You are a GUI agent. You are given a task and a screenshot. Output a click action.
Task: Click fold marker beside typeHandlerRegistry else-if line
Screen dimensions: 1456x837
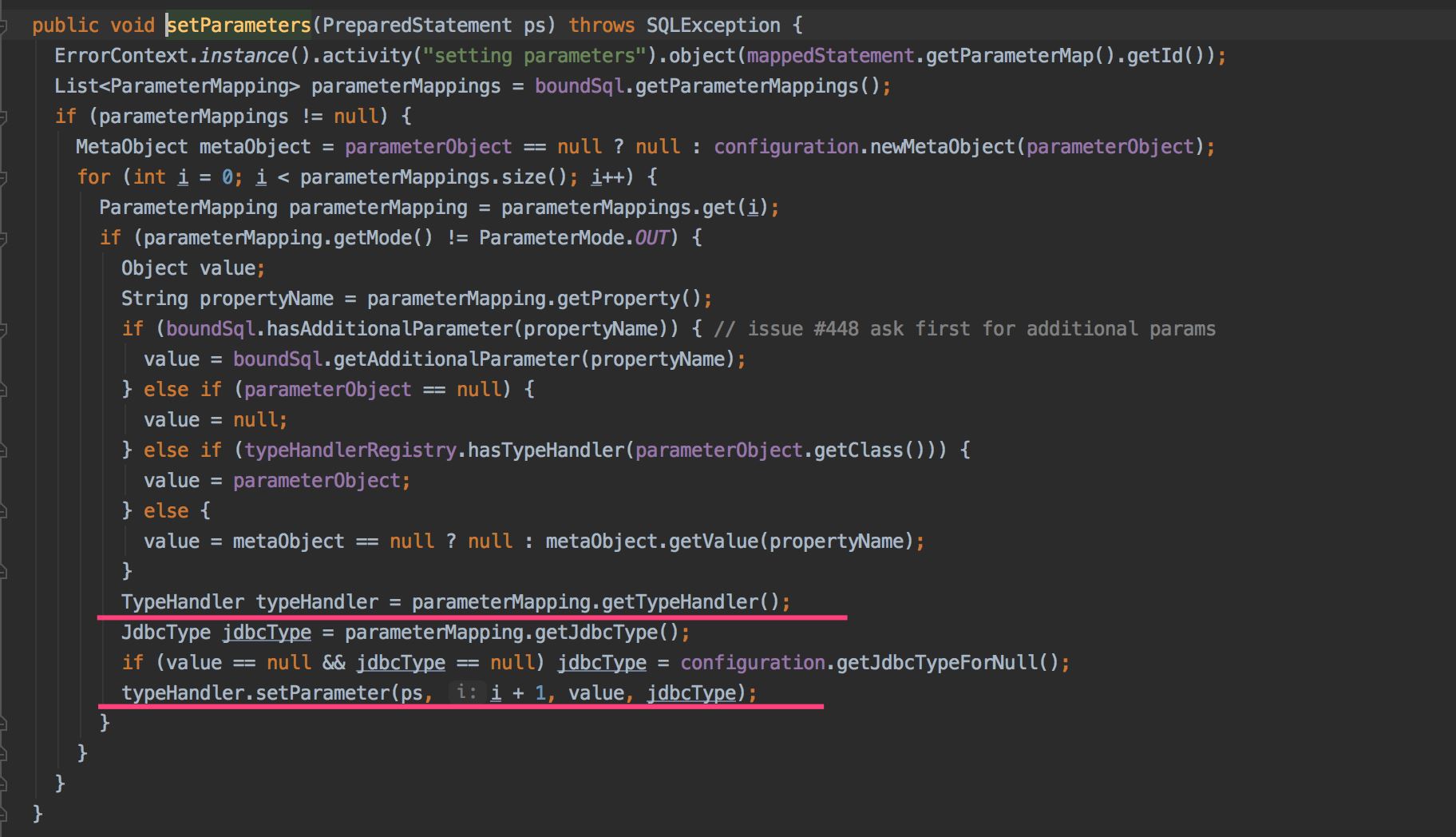click(x=3, y=450)
